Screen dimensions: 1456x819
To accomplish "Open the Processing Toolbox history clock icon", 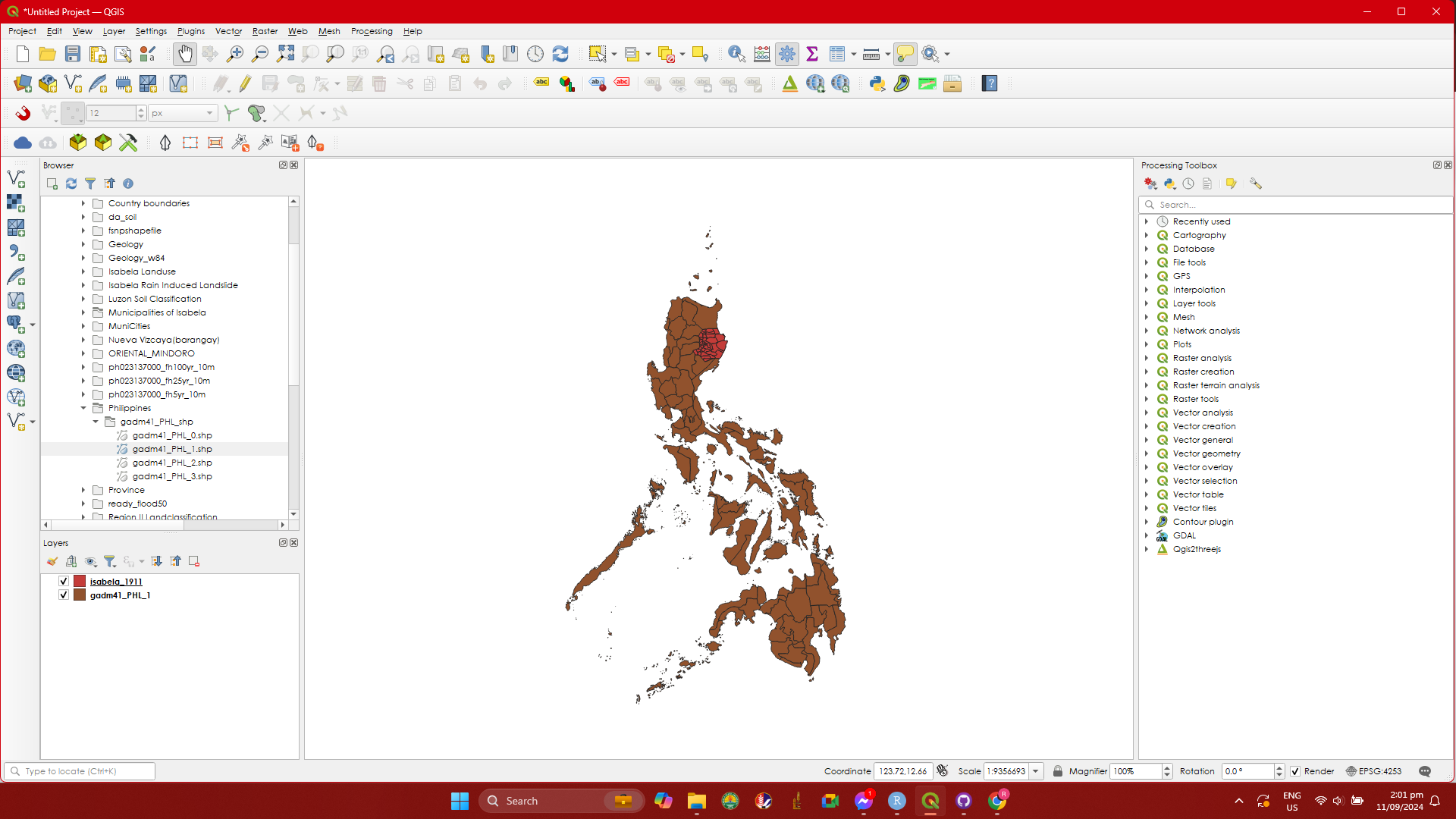I will click(x=1188, y=184).
